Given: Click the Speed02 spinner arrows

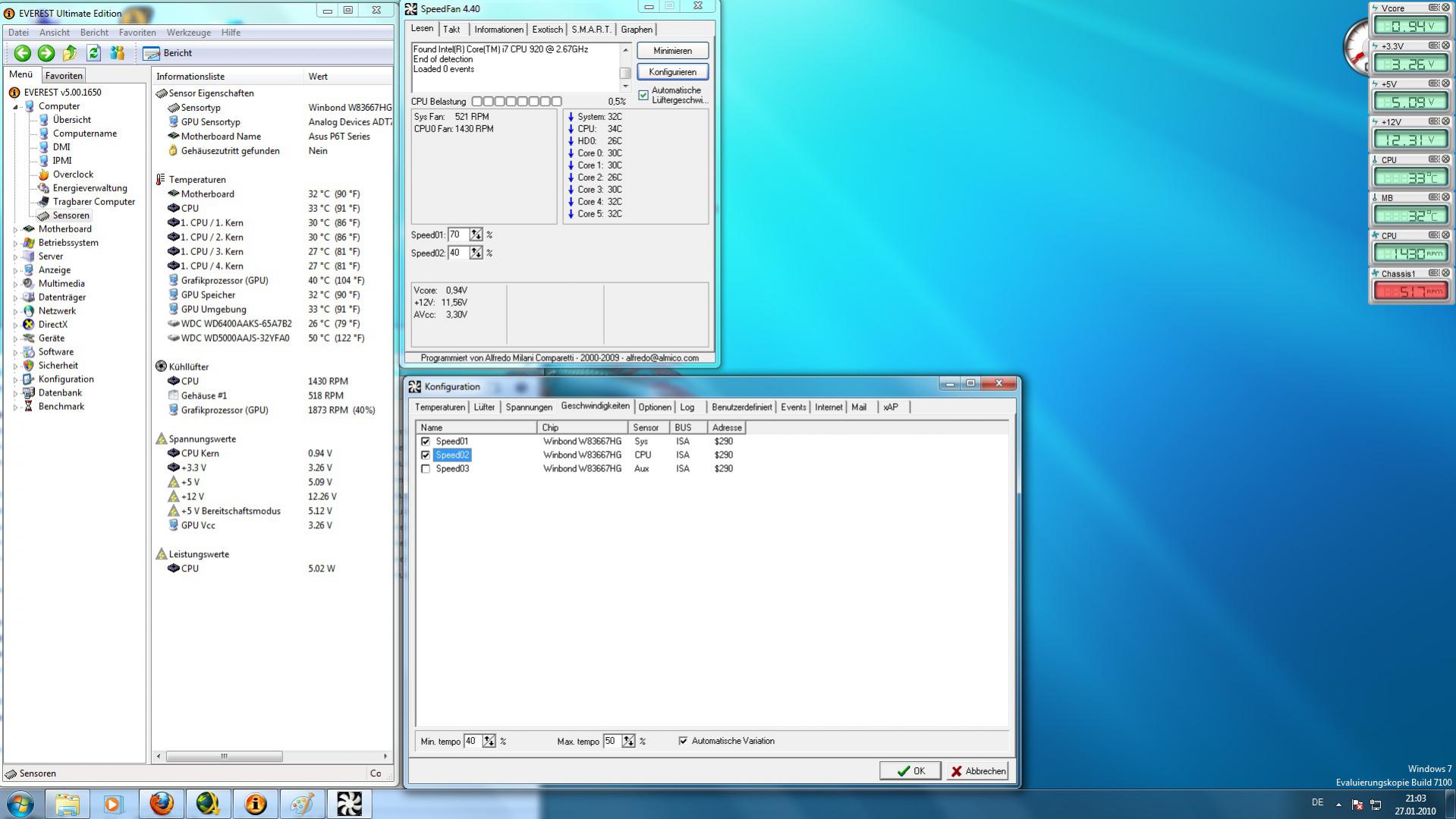Looking at the screenshot, I should tap(476, 253).
